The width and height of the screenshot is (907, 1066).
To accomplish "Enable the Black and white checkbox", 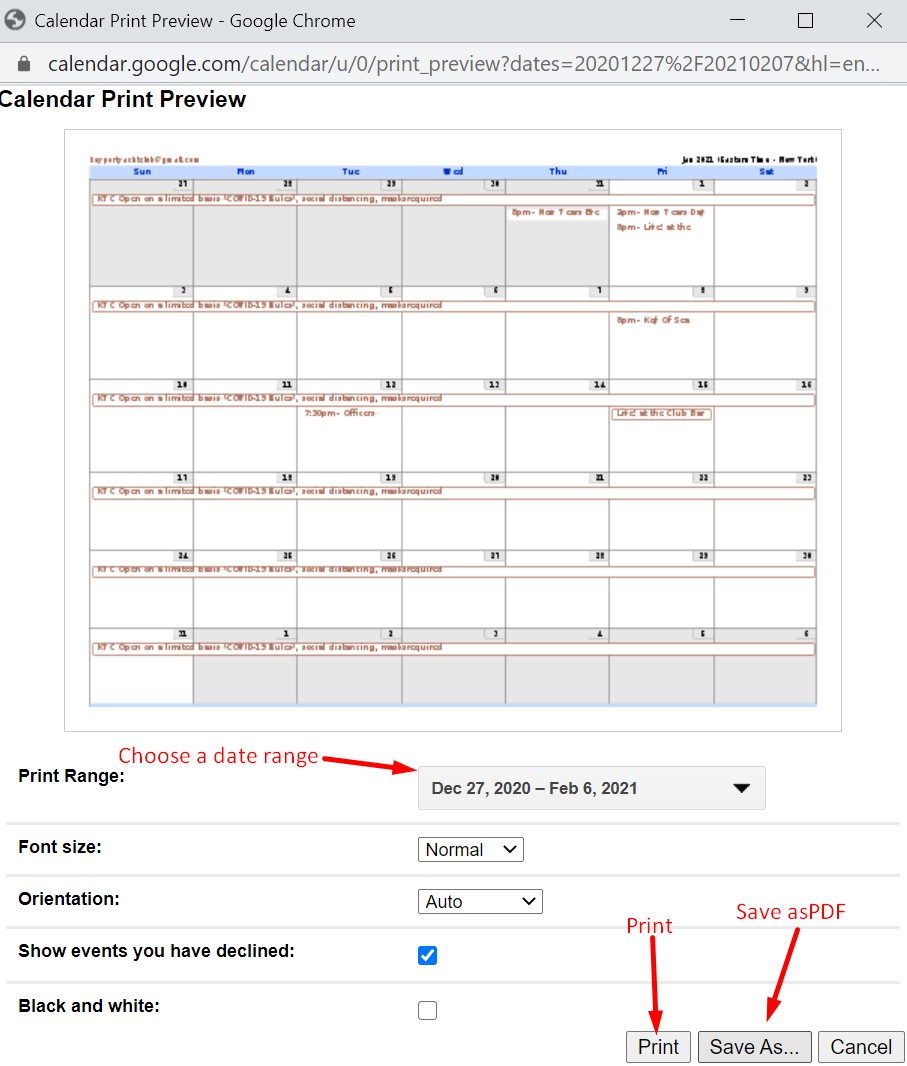I will click(x=428, y=1010).
